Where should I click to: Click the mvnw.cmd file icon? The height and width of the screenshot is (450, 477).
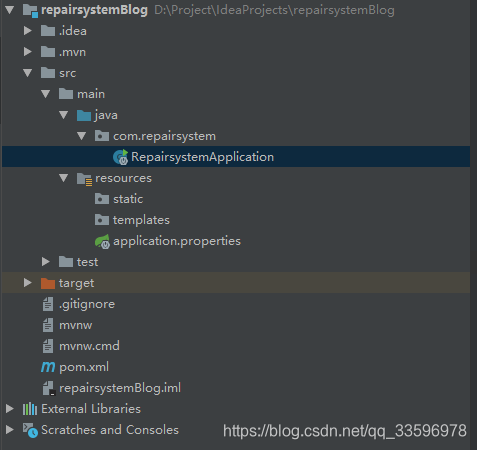[x=48, y=346]
